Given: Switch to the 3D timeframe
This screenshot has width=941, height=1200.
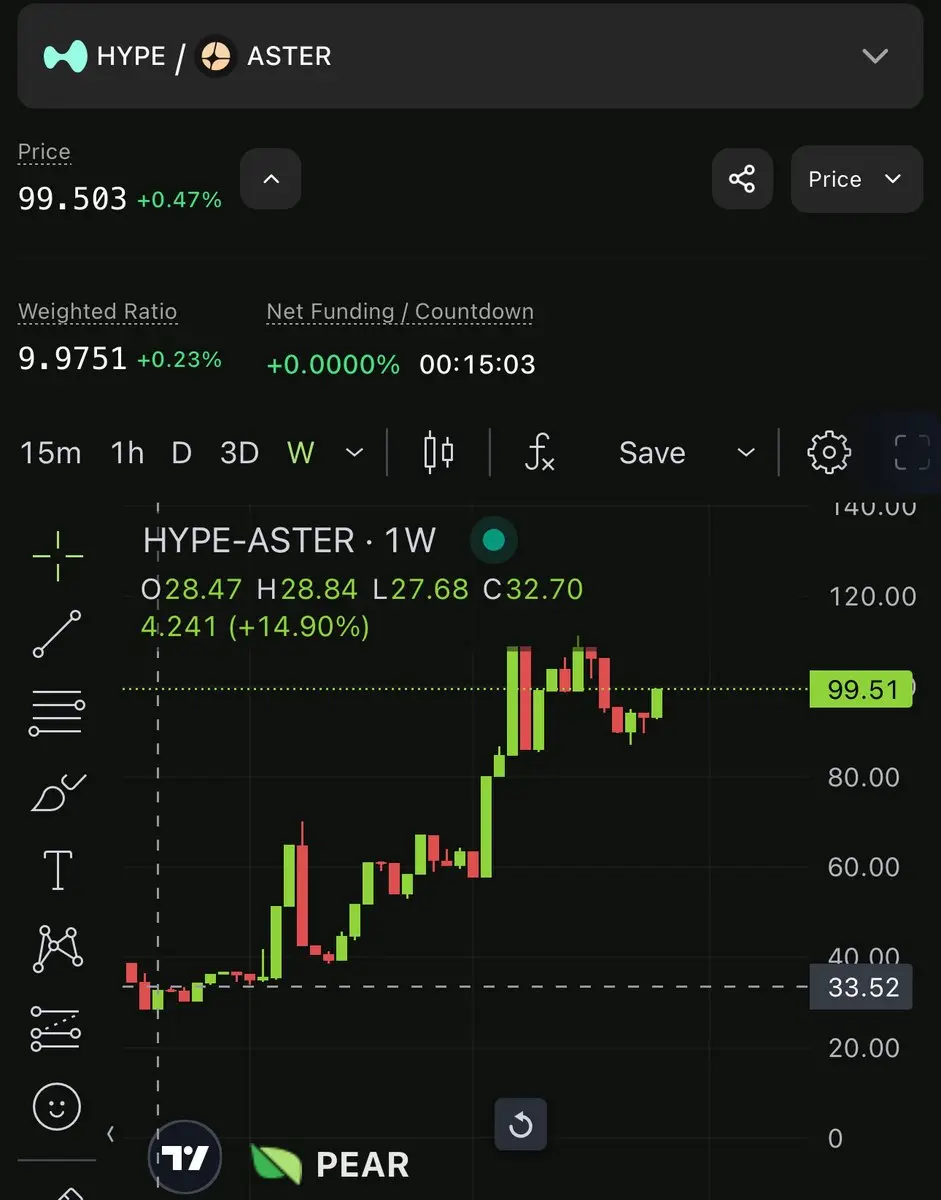Looking at the screenshot, I should 239,453.
